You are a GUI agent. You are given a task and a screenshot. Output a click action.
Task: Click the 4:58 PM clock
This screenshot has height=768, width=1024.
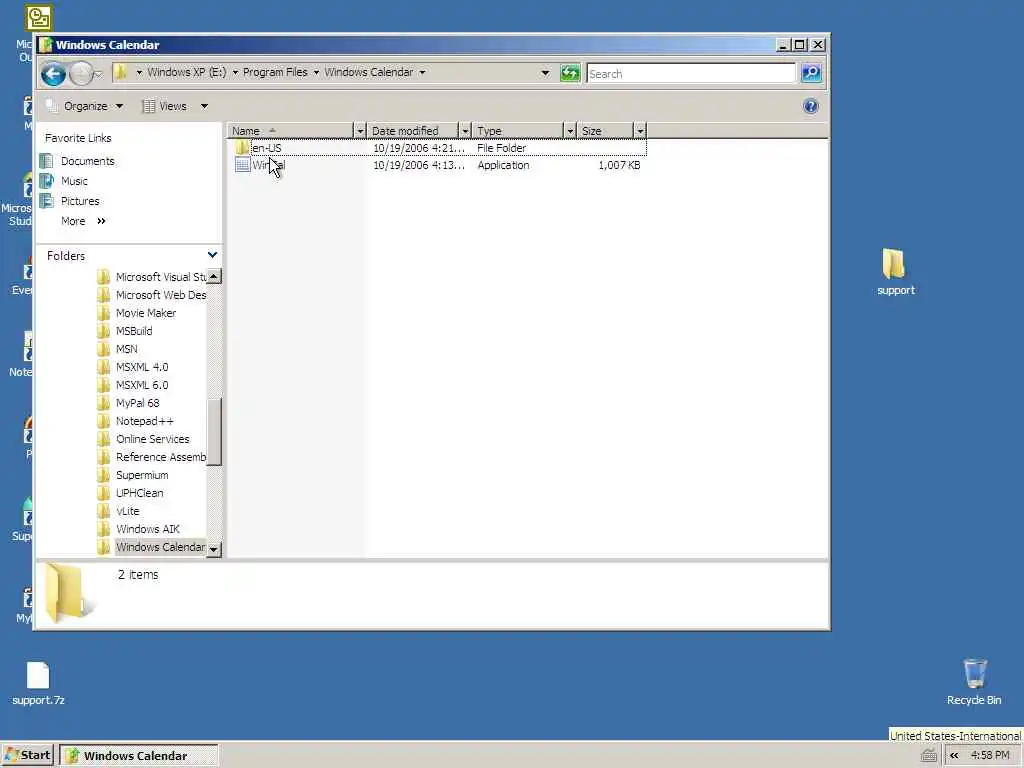(x=990, y=755)
